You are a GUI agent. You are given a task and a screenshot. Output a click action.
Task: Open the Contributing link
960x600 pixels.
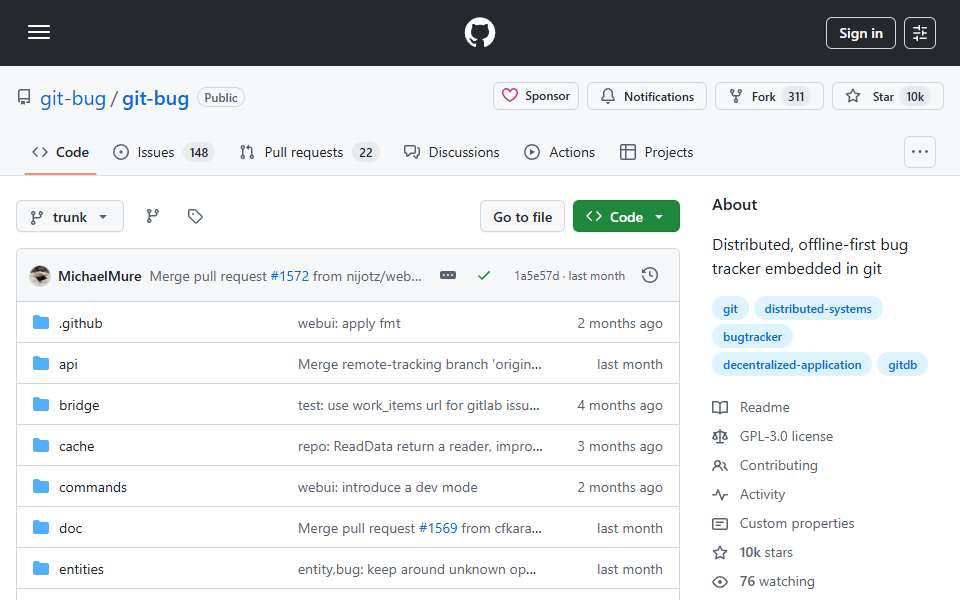point(765,465)
